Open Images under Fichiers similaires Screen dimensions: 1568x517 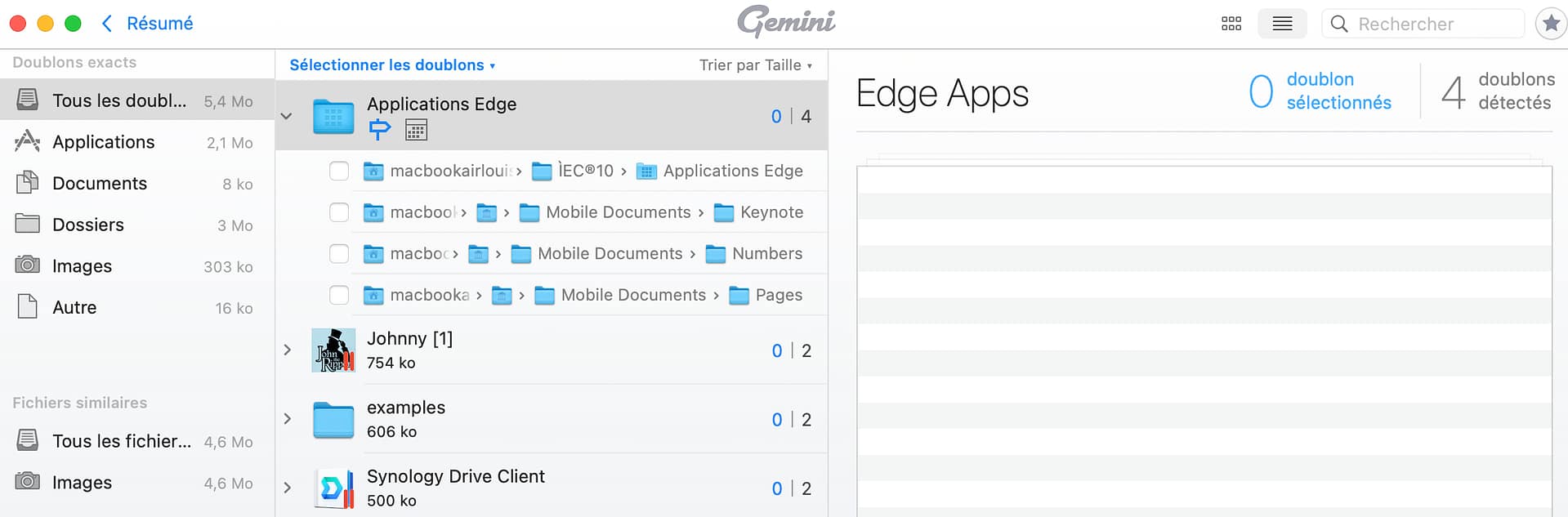[82, 483]
